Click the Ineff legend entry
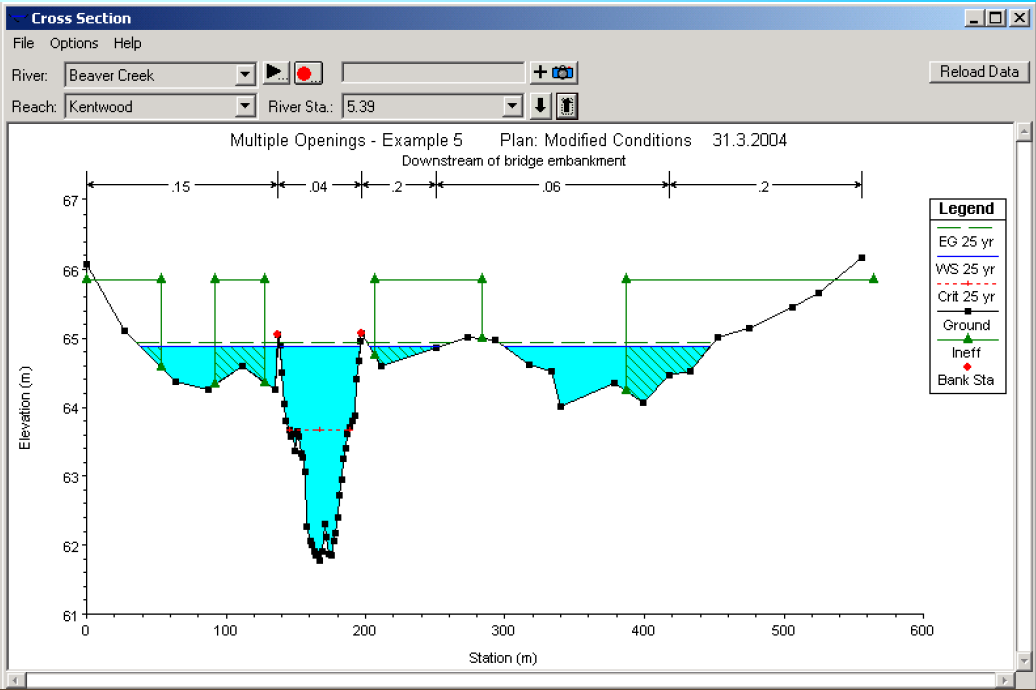 click(966, 352)
